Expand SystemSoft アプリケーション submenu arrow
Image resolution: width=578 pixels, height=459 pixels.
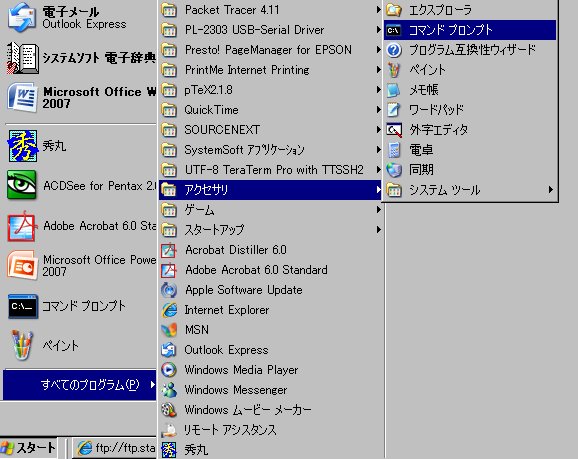(x=378, y=150)
